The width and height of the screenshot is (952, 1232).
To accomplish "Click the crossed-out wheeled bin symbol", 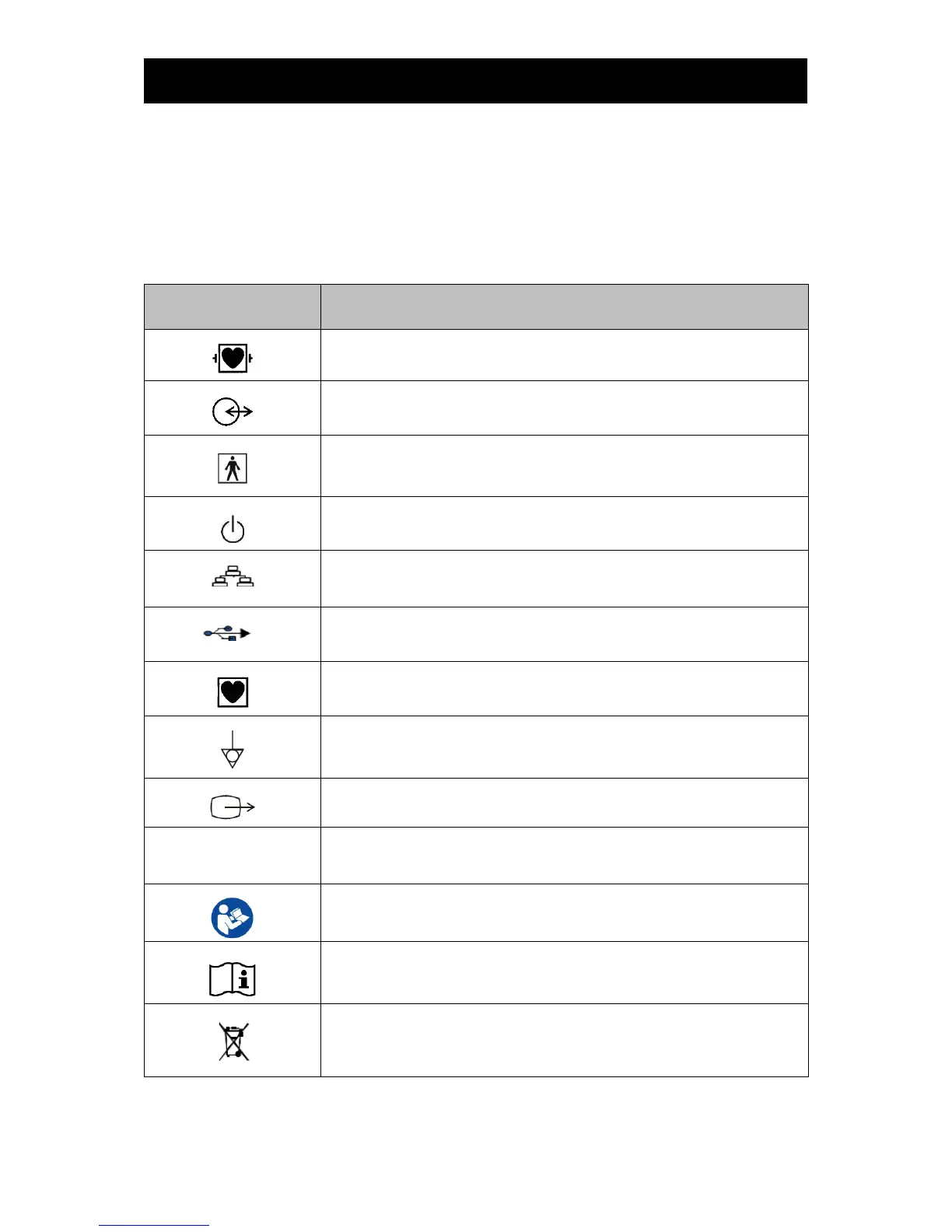I will point(233,1042).
